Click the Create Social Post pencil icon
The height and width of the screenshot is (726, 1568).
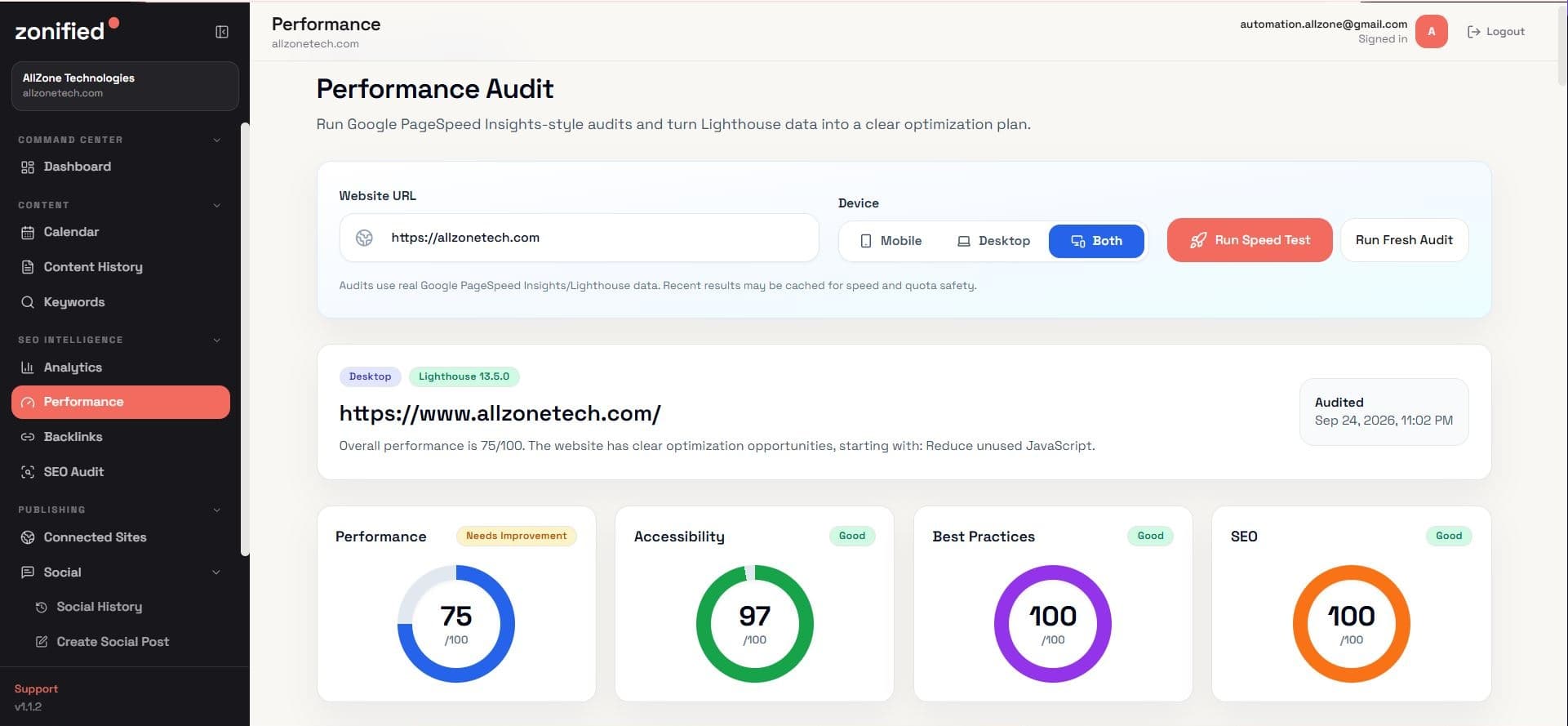click(x=42, y=642)
